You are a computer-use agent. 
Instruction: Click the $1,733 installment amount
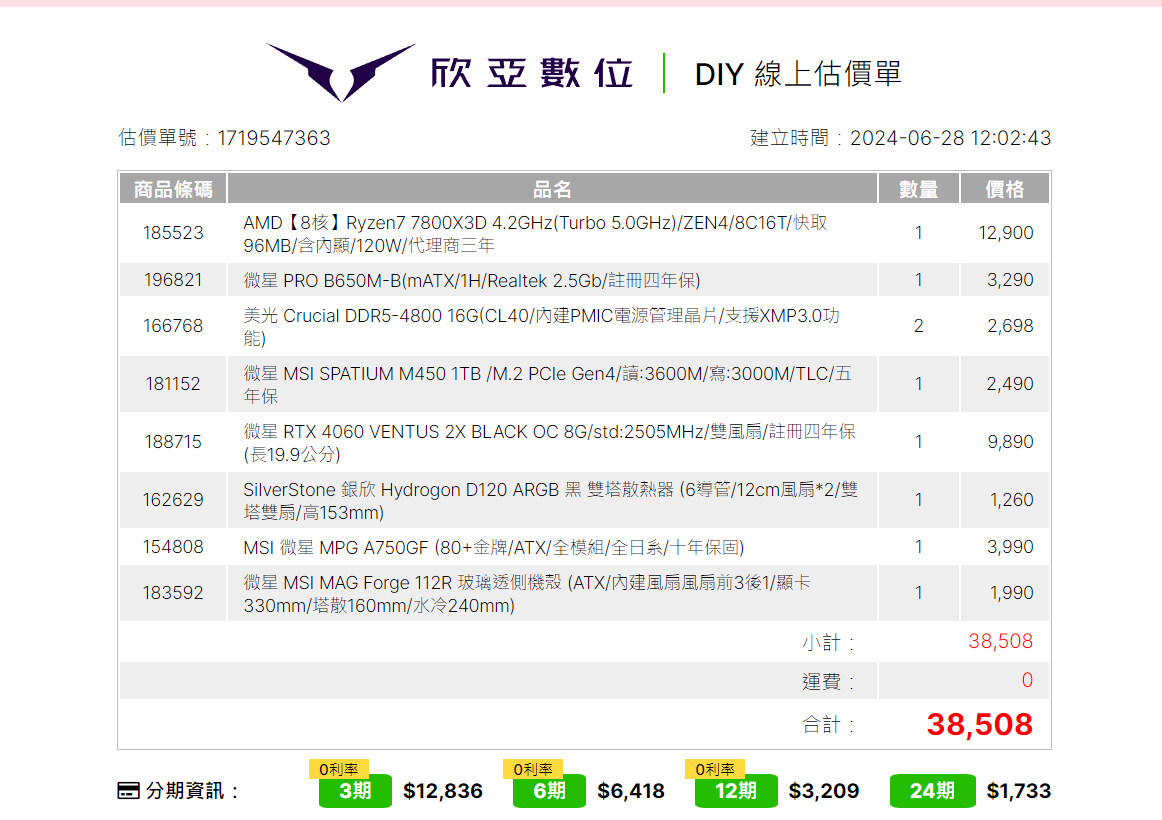pyautogui.click(x=1018, y=791)
